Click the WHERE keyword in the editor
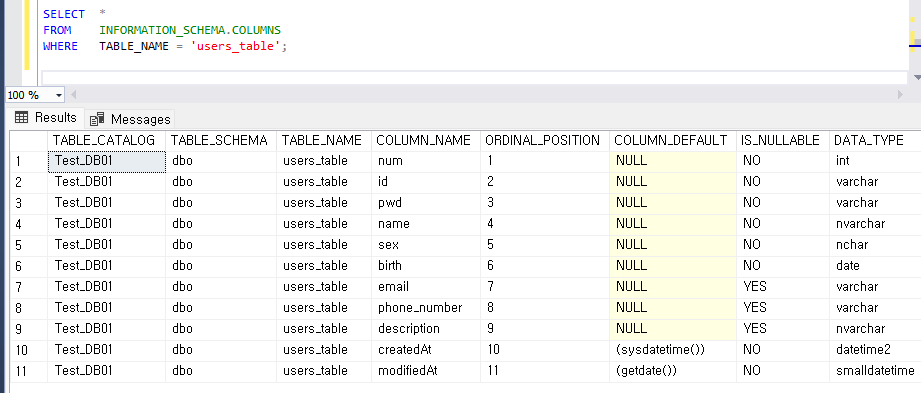Viewport: 921px width, 393px height. click(x=60, y=46)
